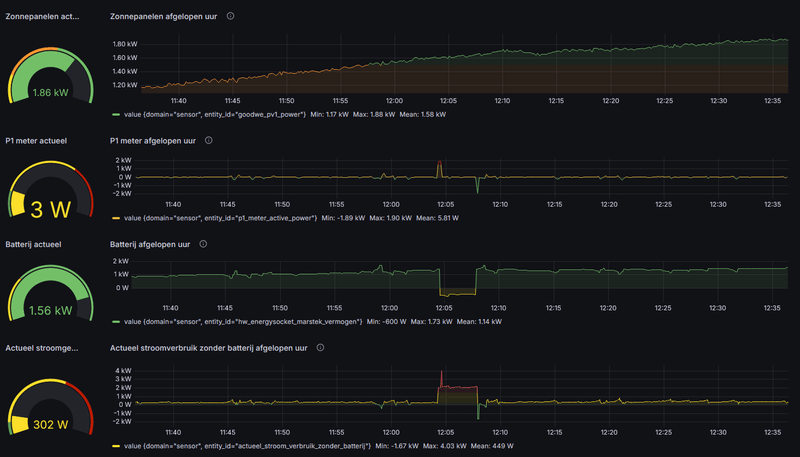Open Actueel stroomverbruik zonder batterij panel title
The width and height of the screenshot is (800, 457).
(209, 348)
